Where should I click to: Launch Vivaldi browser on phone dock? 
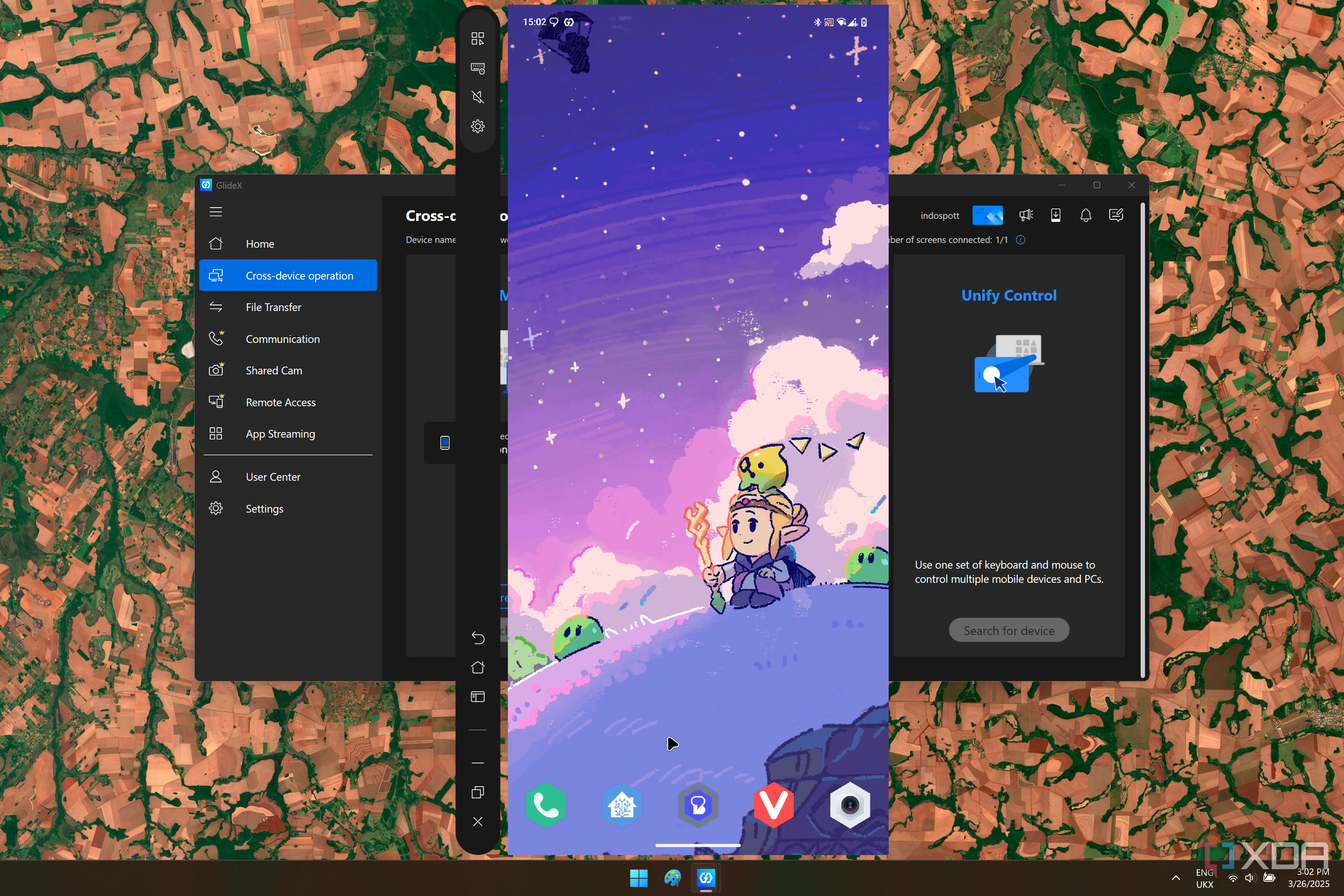[x=774, y=805]
